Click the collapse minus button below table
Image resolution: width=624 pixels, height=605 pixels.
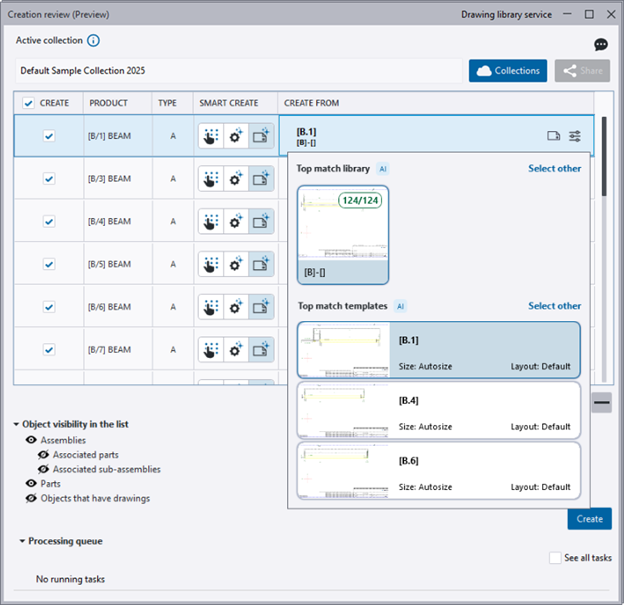(x=601, y=402)
